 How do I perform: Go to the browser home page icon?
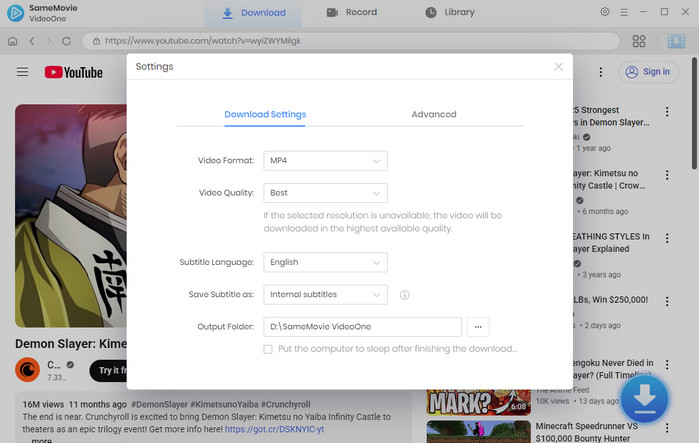click(x=12, y=41)
